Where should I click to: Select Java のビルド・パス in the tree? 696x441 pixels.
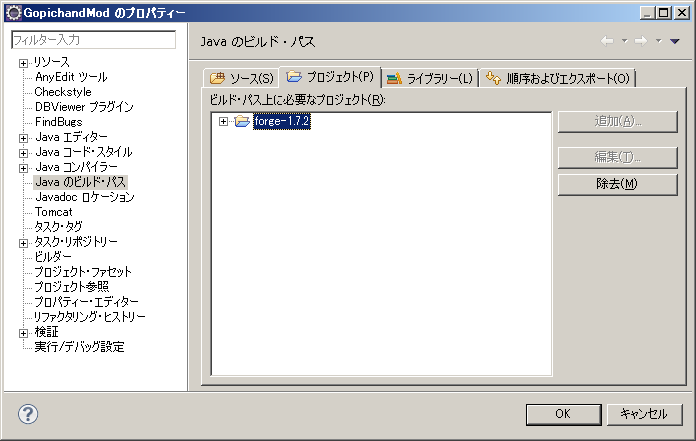click(x=80, y=182)
